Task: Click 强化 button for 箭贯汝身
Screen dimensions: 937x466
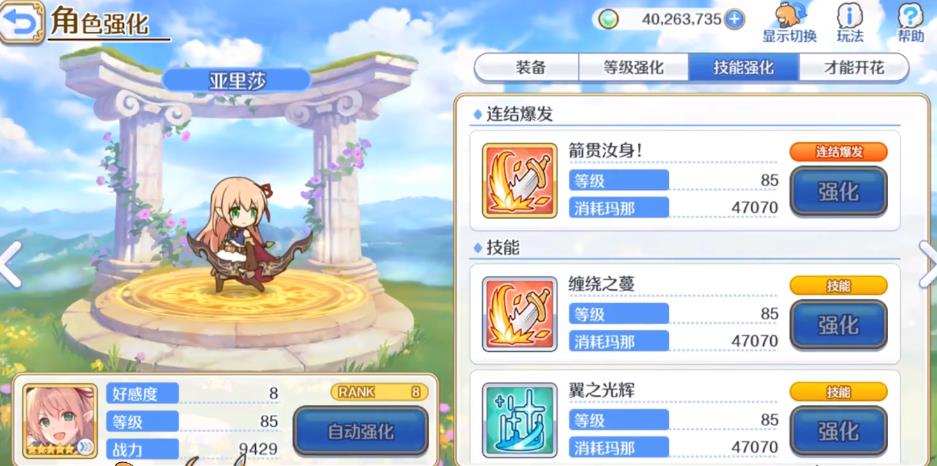Action: pos(838,192)
